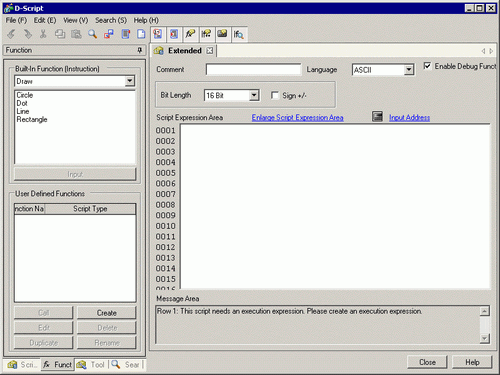Viewport: 500px width, 375px height.
Task: Click the new blank page icon
Action: coord(141,34)
